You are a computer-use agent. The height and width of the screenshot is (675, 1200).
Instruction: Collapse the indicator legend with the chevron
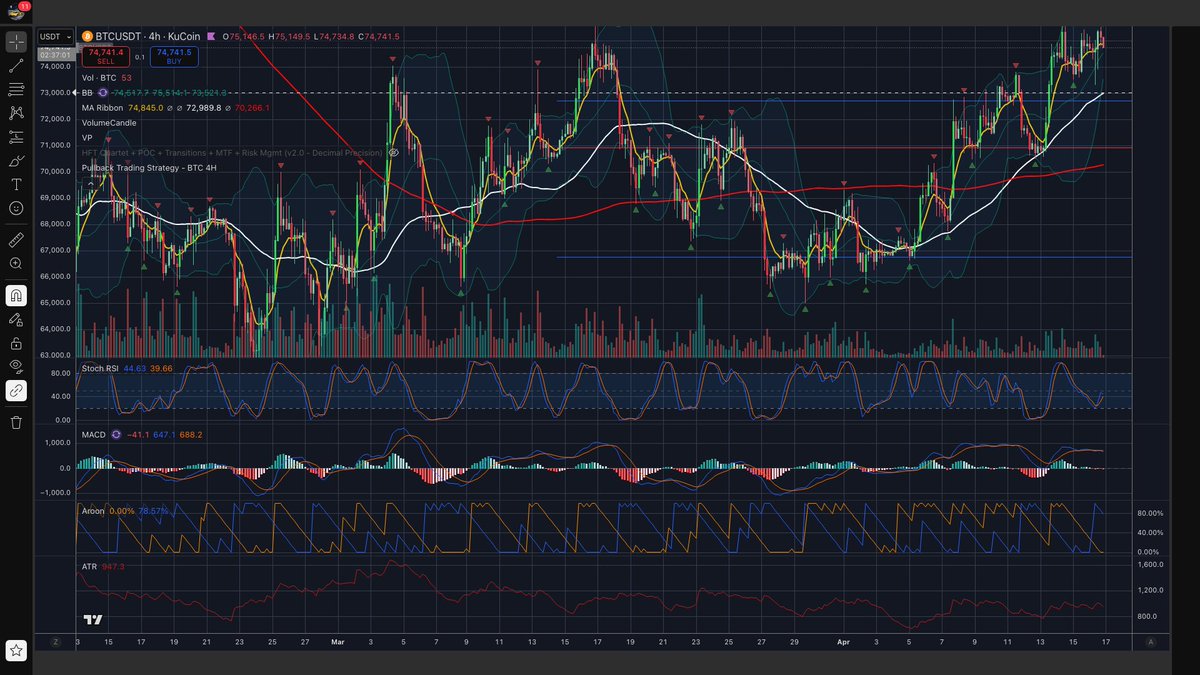coord(92,183)
